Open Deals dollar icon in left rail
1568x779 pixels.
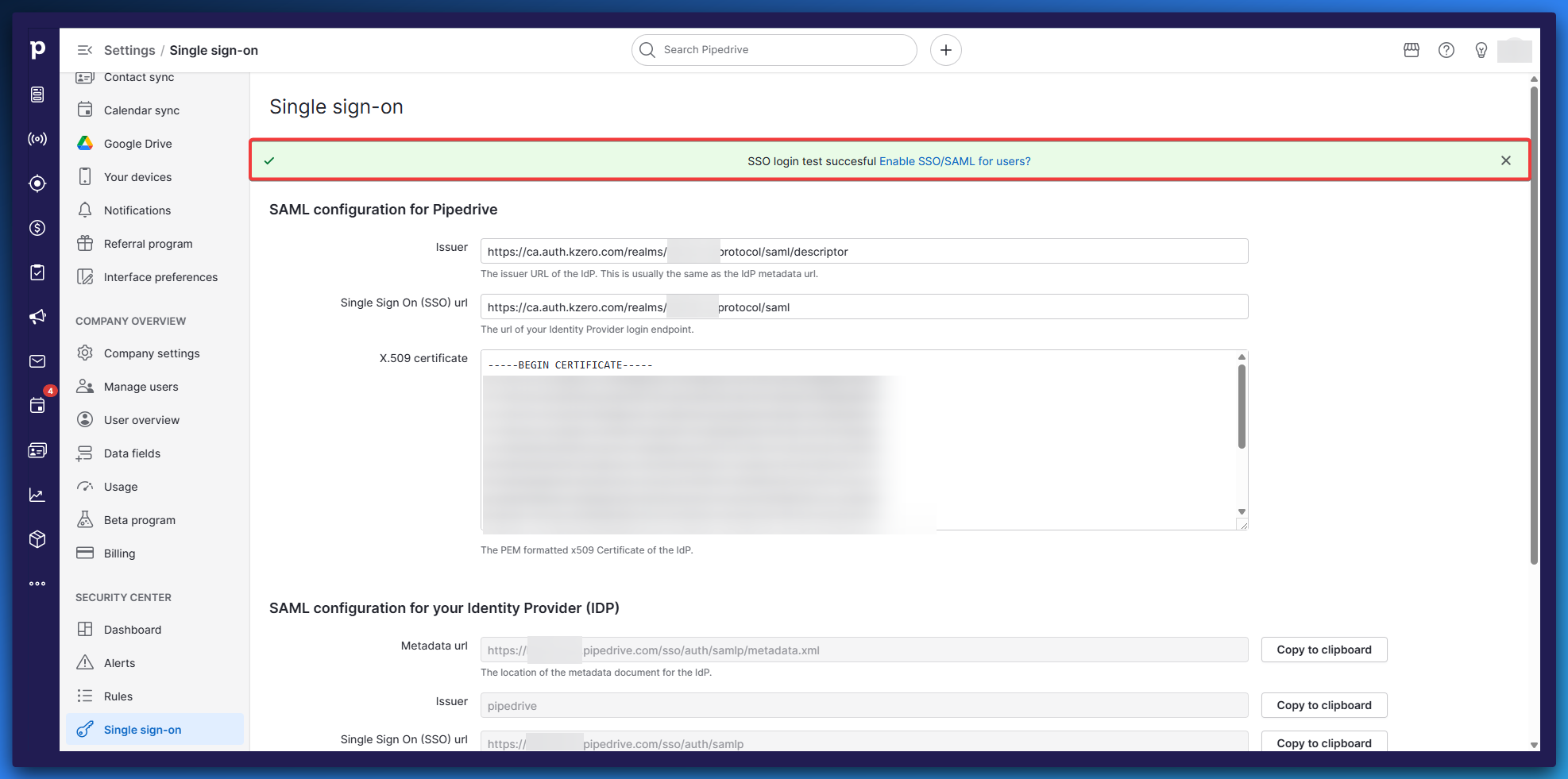37,228
